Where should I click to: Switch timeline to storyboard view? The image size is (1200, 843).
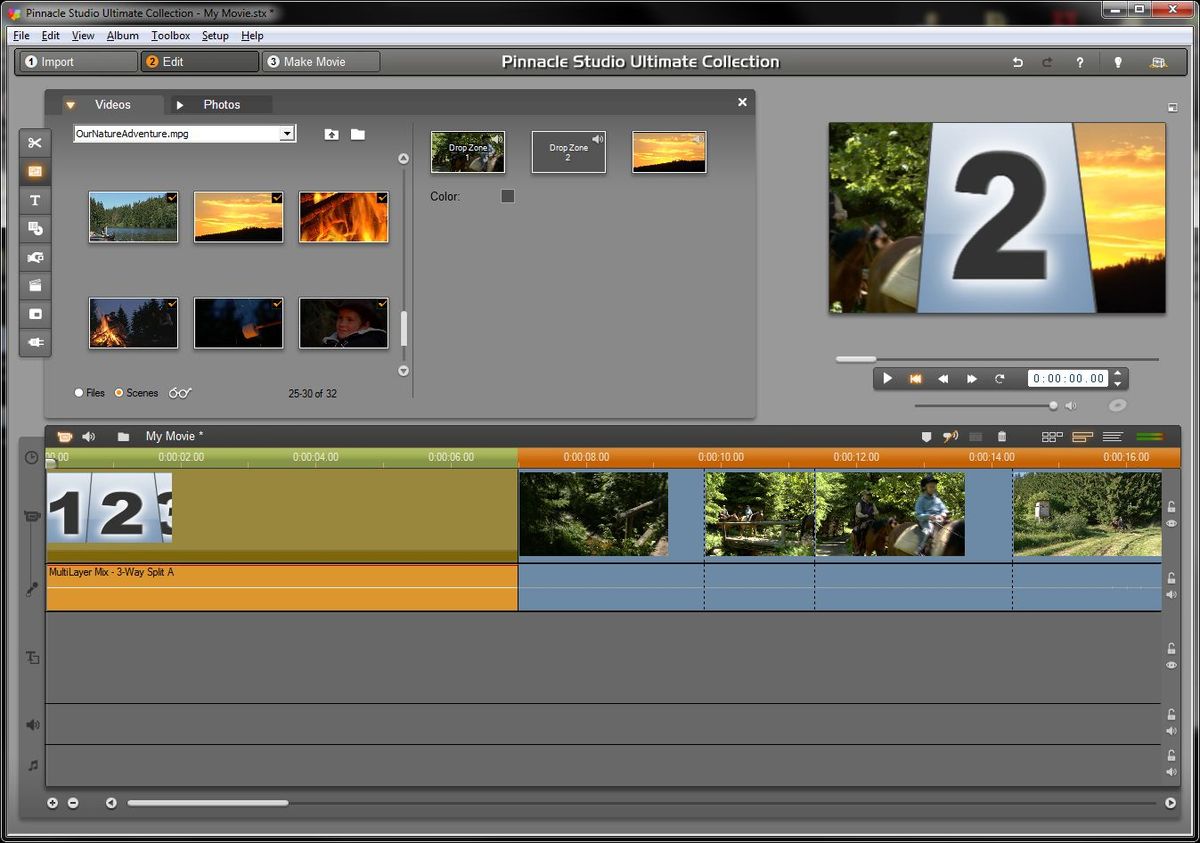pyautogui.click(x=1051, y=437)
